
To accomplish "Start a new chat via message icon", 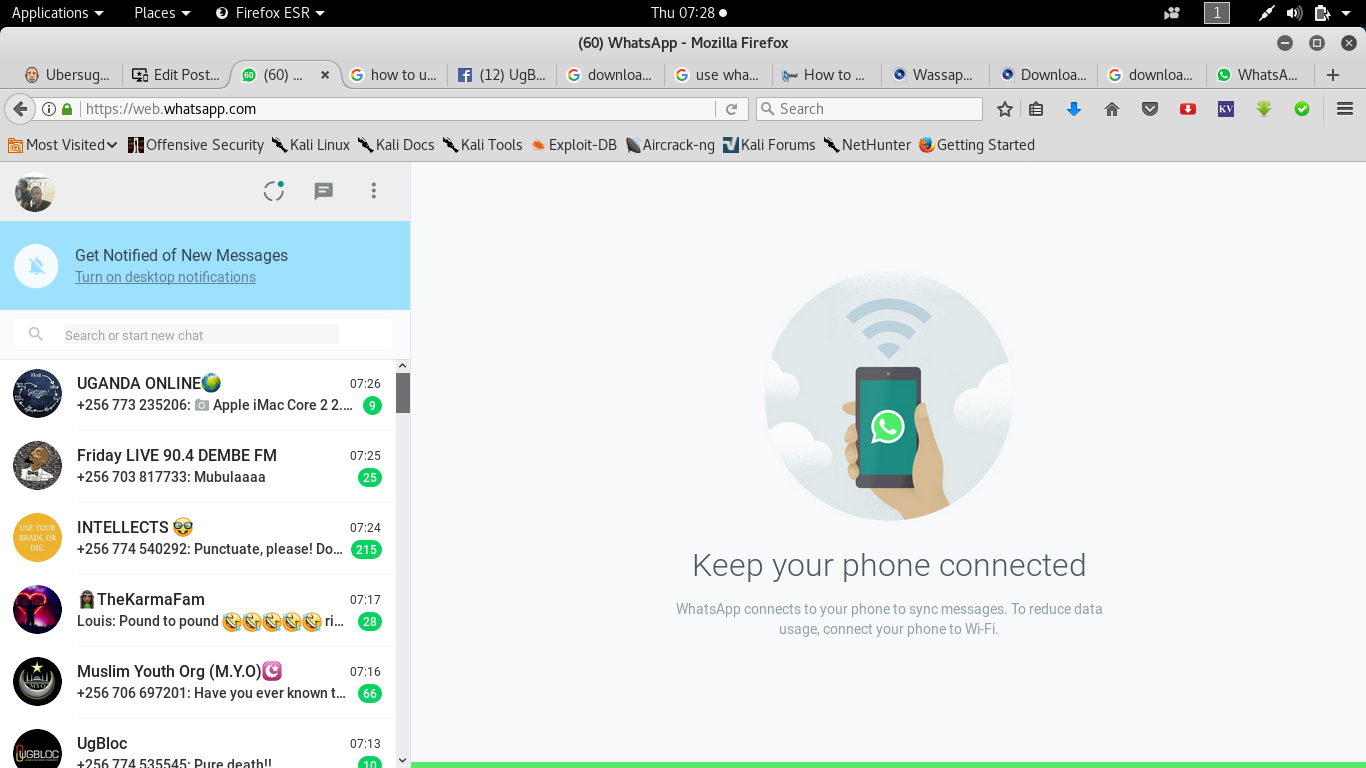I will (x=323, y=191).
